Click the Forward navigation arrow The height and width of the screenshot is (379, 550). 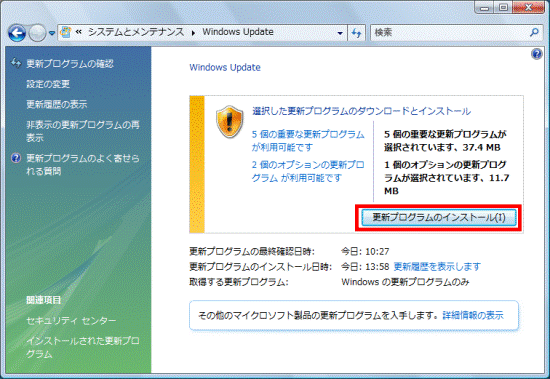point(37,33)
